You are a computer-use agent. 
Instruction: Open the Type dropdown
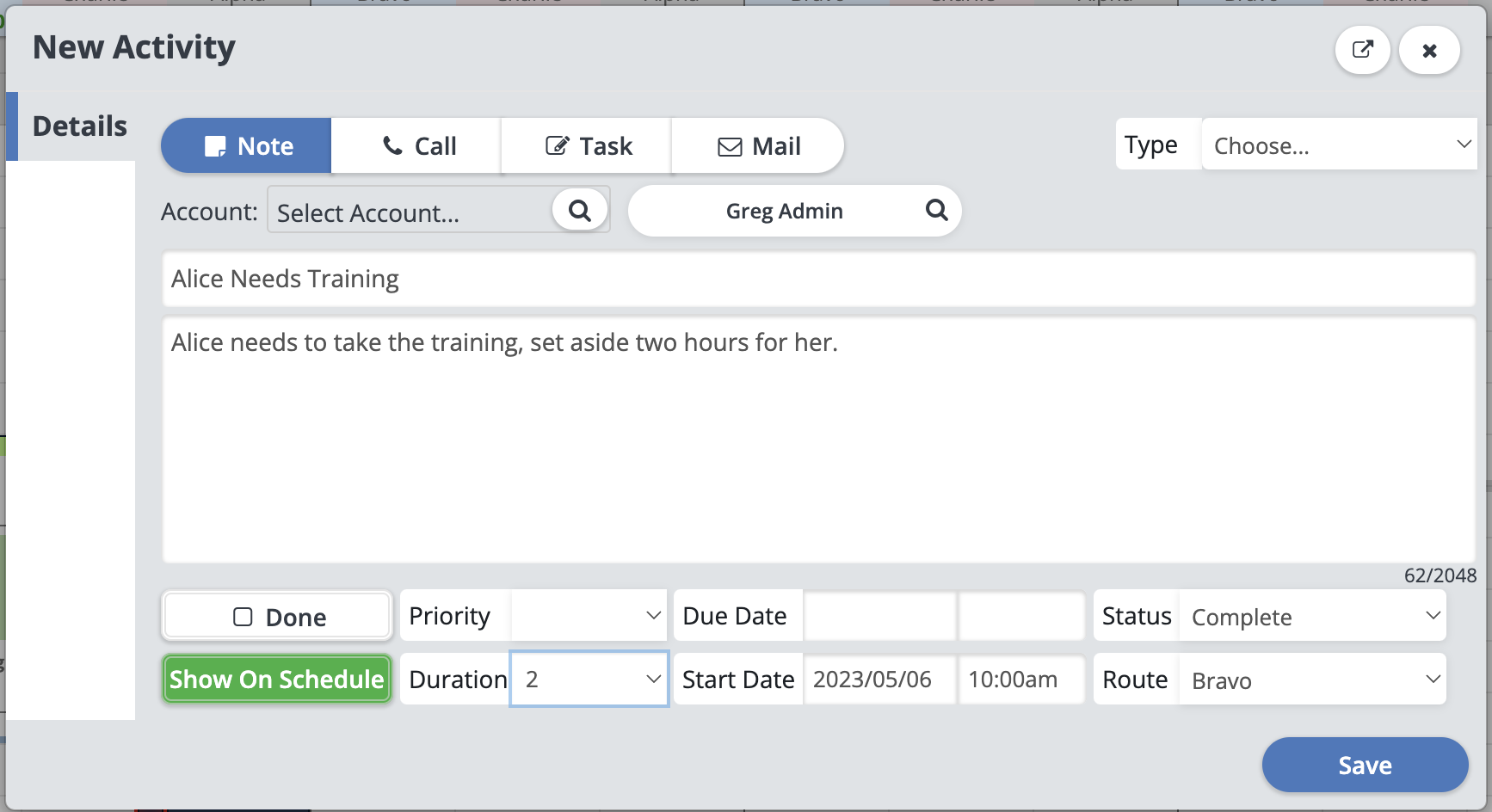(1338, 145)
